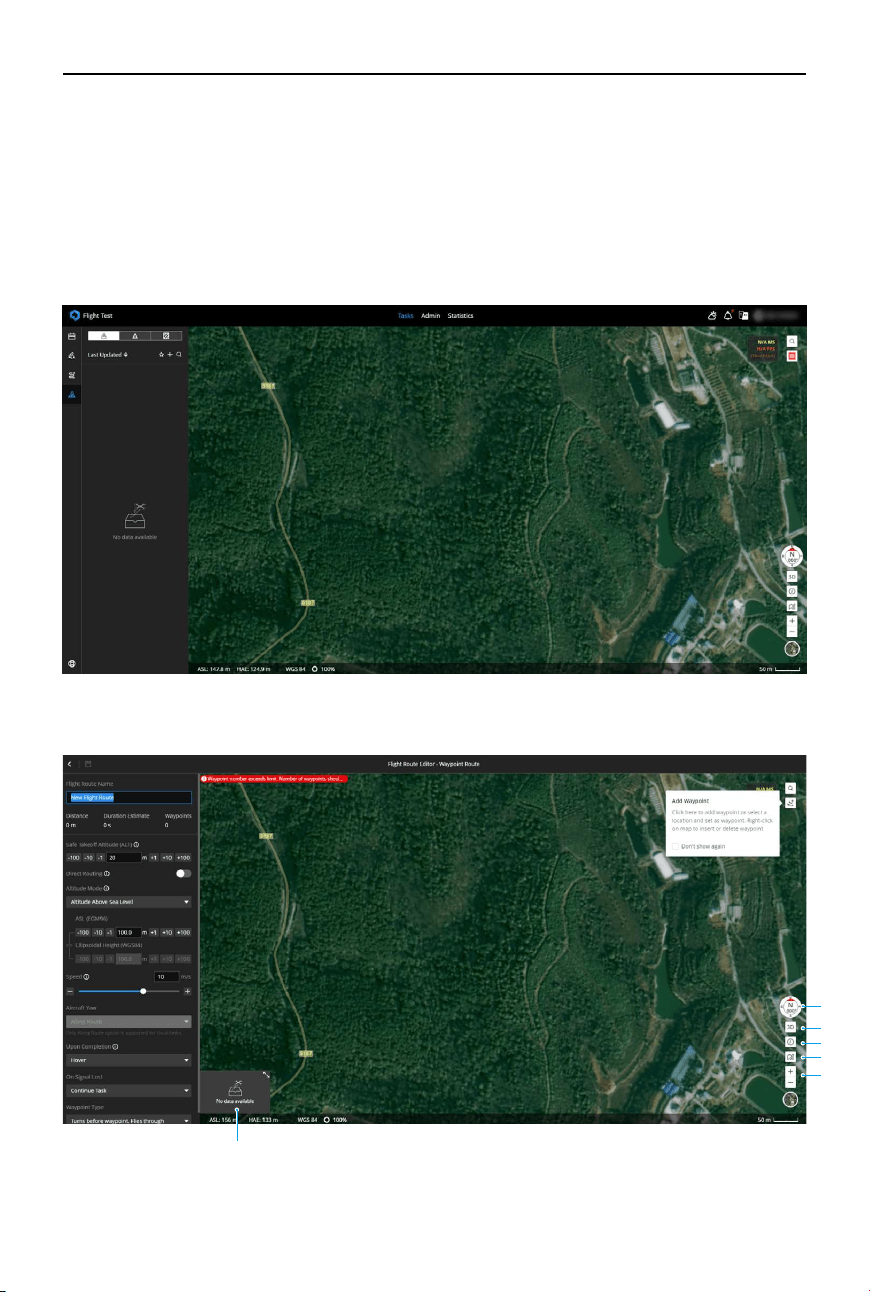Expand the Upon Completion Hover dropdown

click(x=128, y=1060)
